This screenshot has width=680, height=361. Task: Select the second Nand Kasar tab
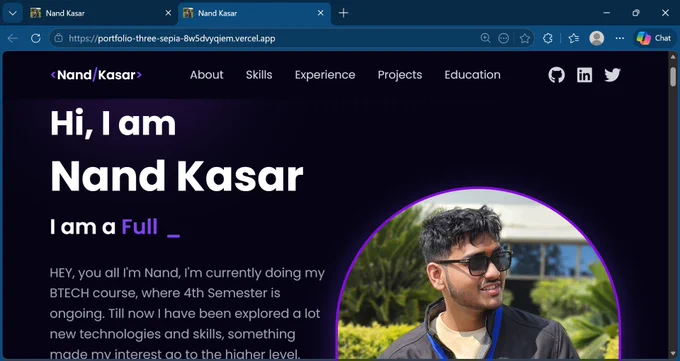255,13
